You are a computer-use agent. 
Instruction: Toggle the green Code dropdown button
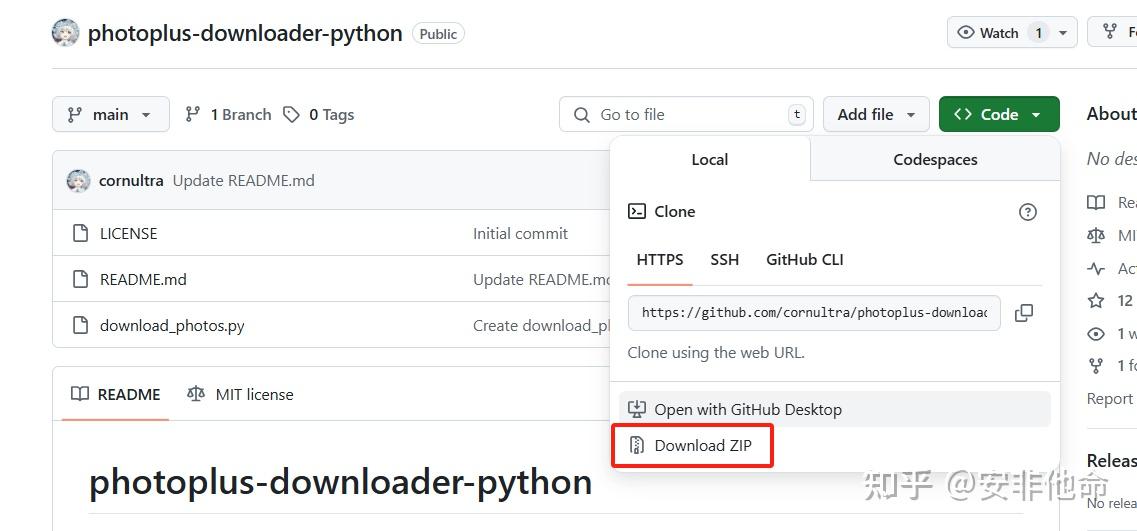pyautogui.click(x=998, y=115)
